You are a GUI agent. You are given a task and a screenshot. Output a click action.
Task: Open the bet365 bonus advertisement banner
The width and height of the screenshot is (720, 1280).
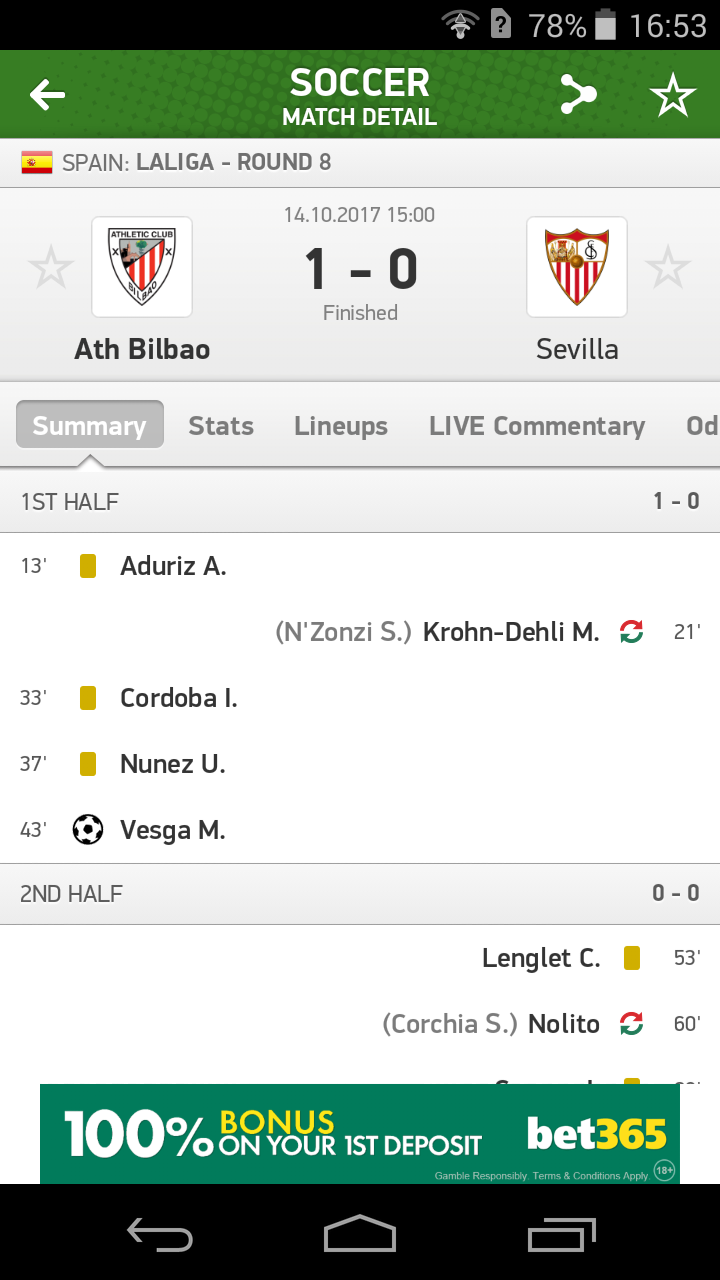pos(360,1134)
